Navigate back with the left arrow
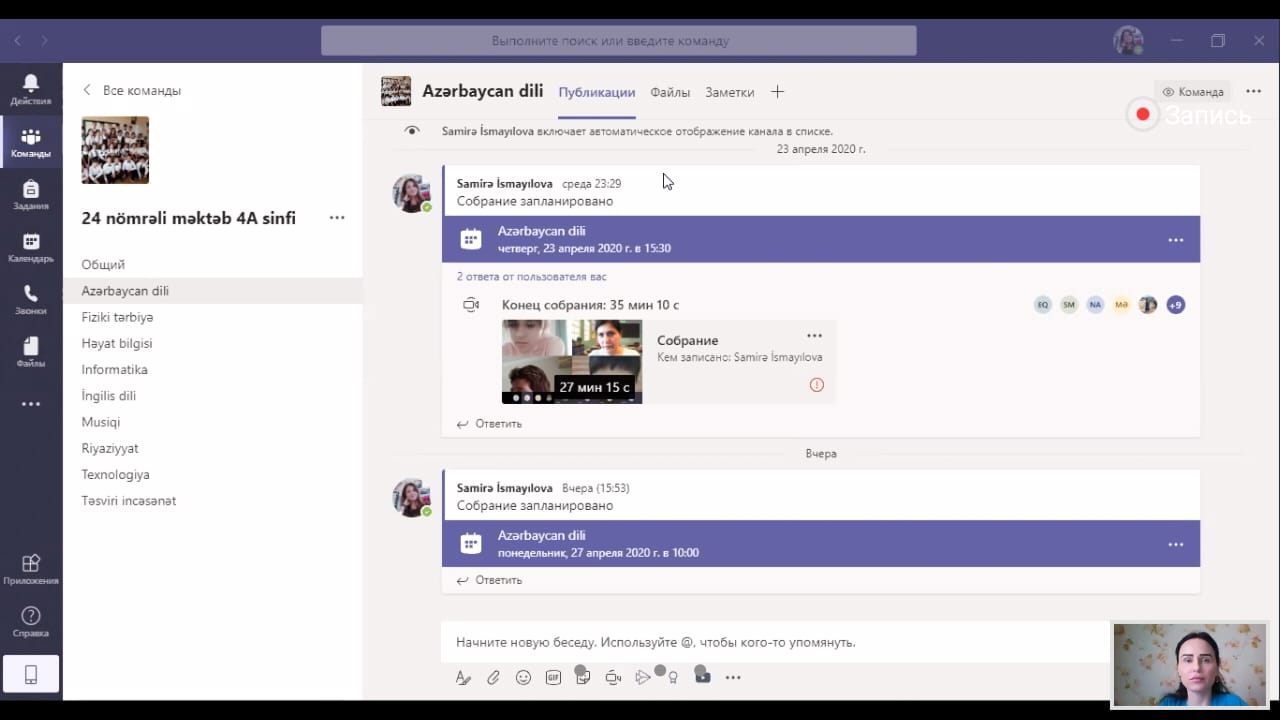The height and width of the screenshot is (720, 1280). pyautogui.click(x=18, y=41)
